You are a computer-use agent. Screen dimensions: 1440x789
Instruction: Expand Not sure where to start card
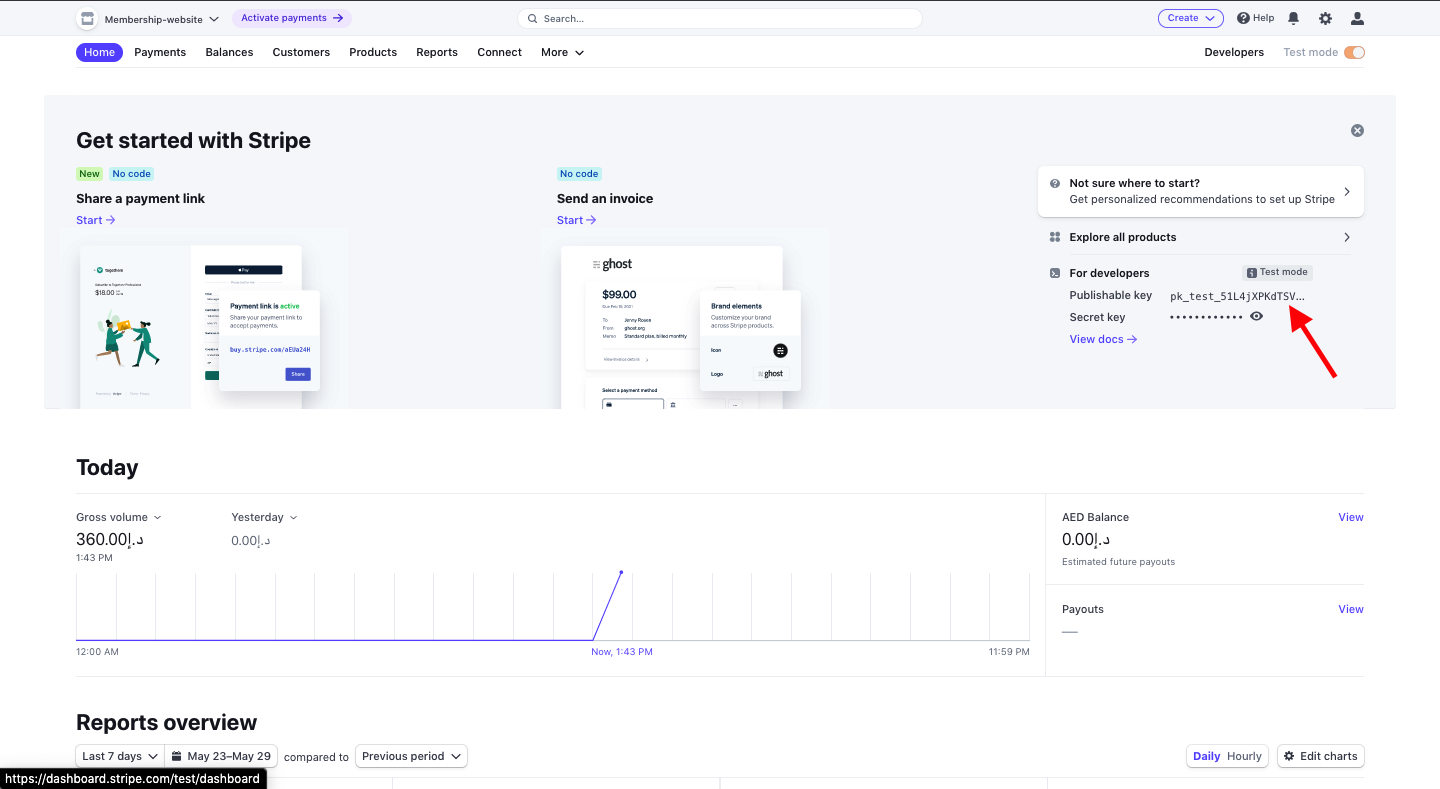[x=1201, y=191]
